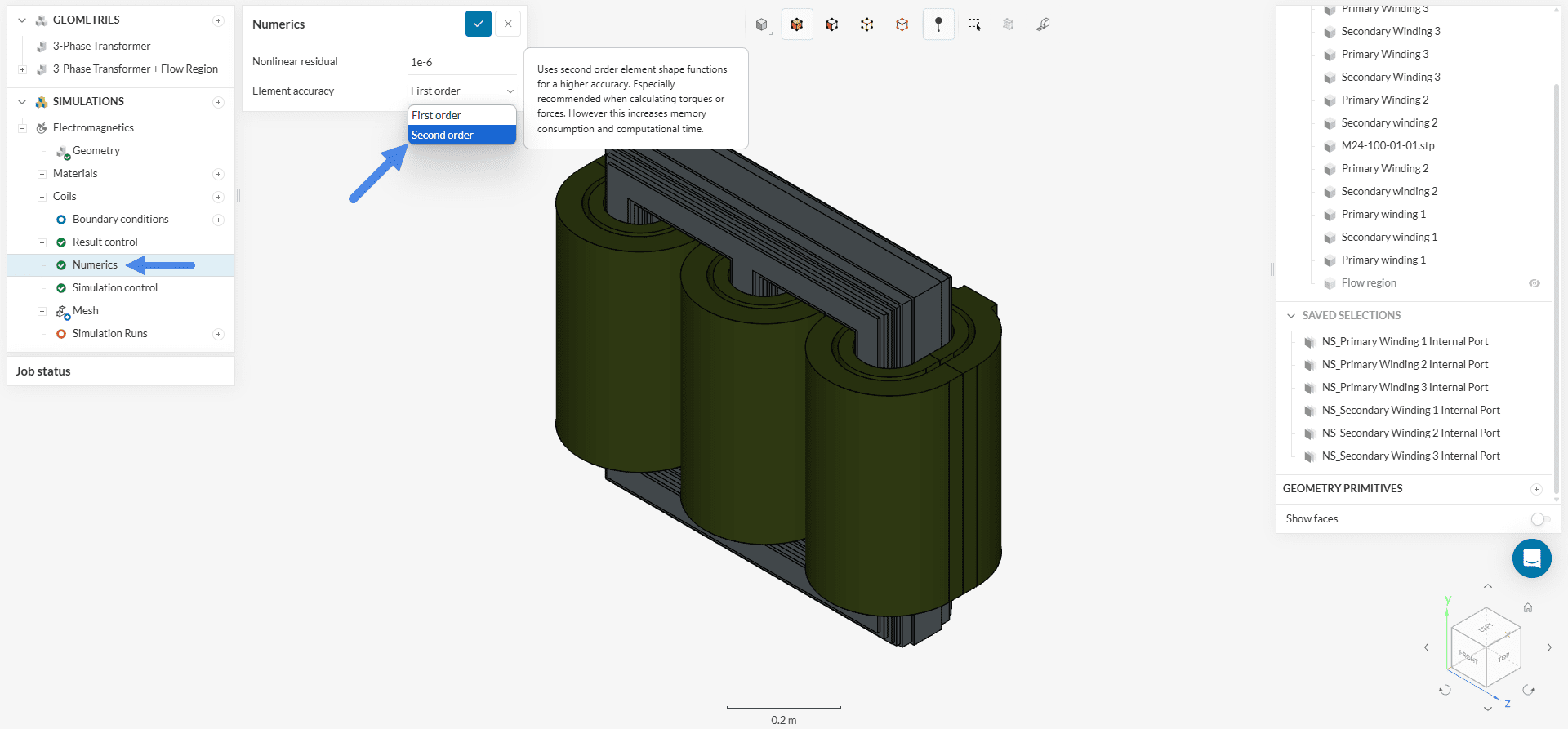Collapse the SAVED SELECTIONS section
Image resolution: width=1568 pixels, height=729 pixels.
tap(1290, 316)
